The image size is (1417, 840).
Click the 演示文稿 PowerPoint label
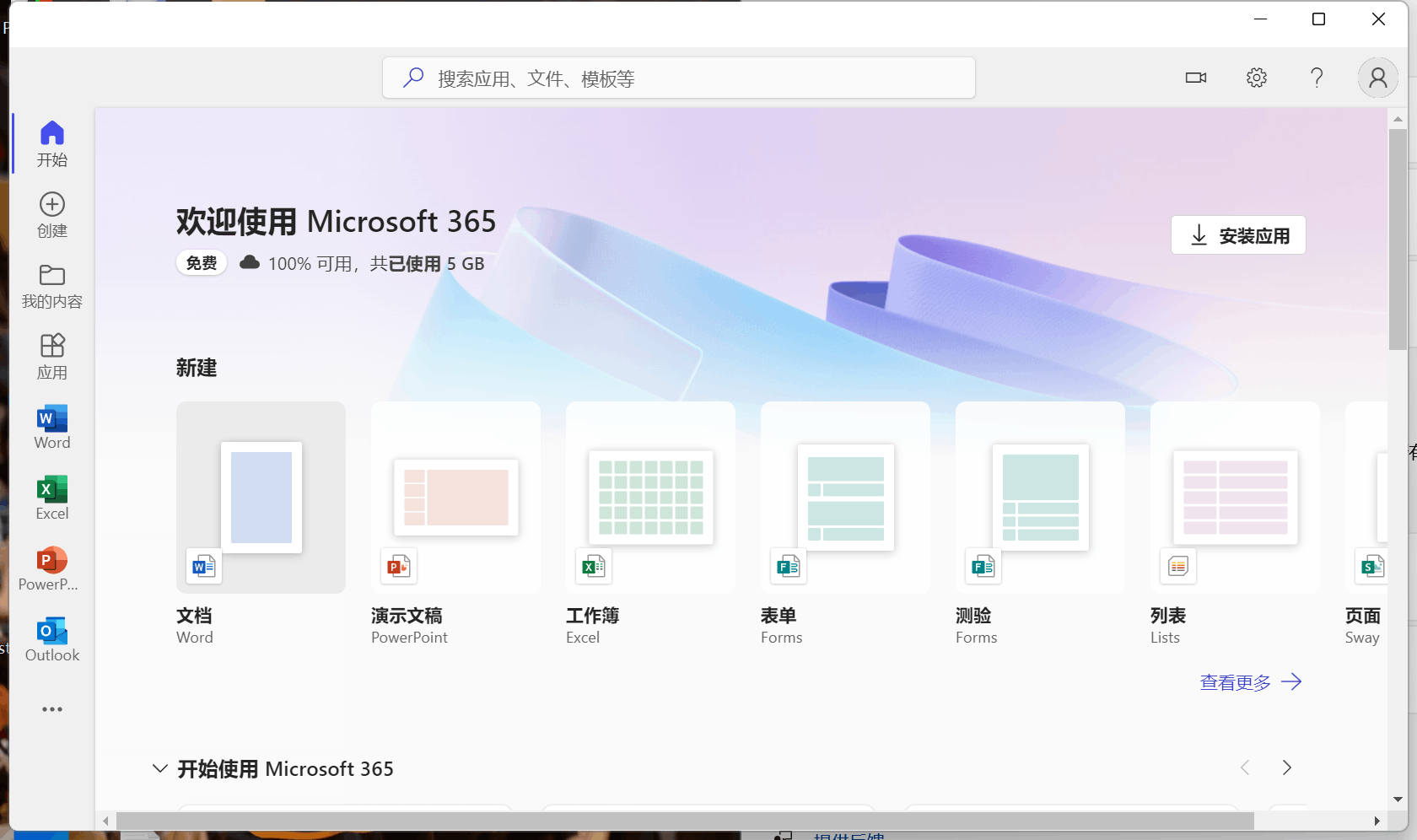409,626
